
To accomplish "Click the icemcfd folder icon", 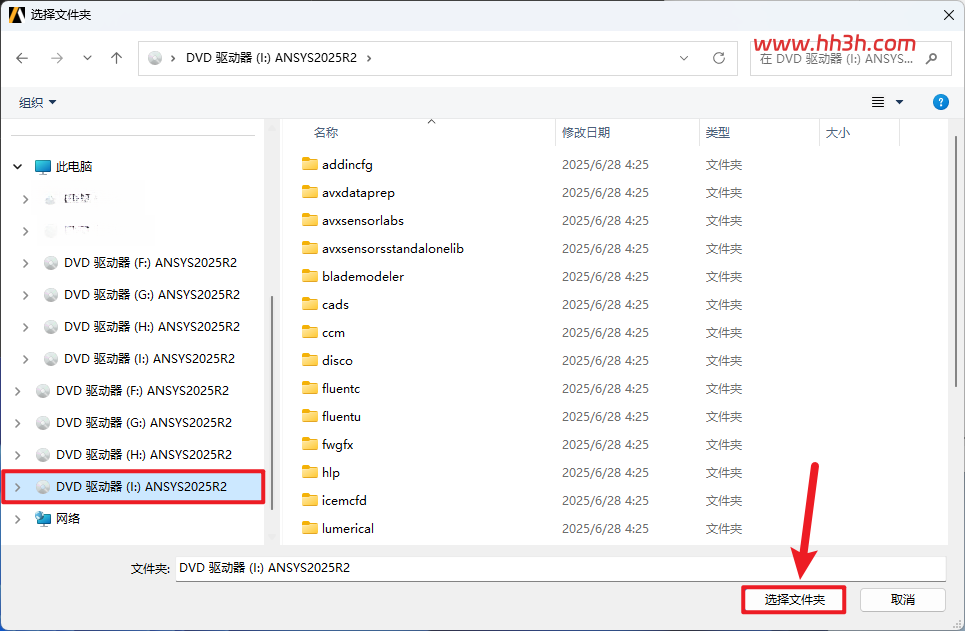I will [310, 500].
